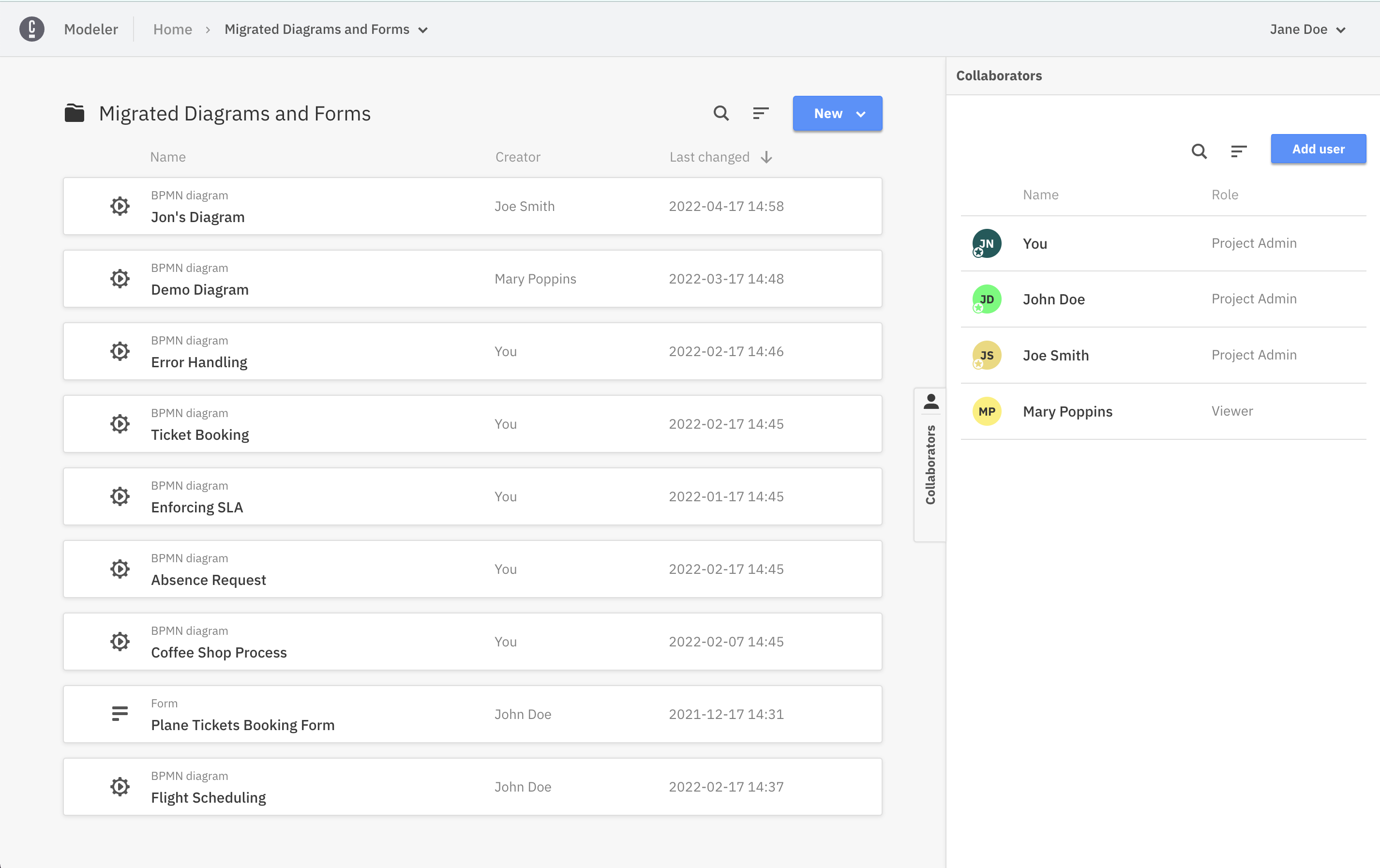Click the BPMN diagram icon for Flight Scheduling

tap(119, 787)
